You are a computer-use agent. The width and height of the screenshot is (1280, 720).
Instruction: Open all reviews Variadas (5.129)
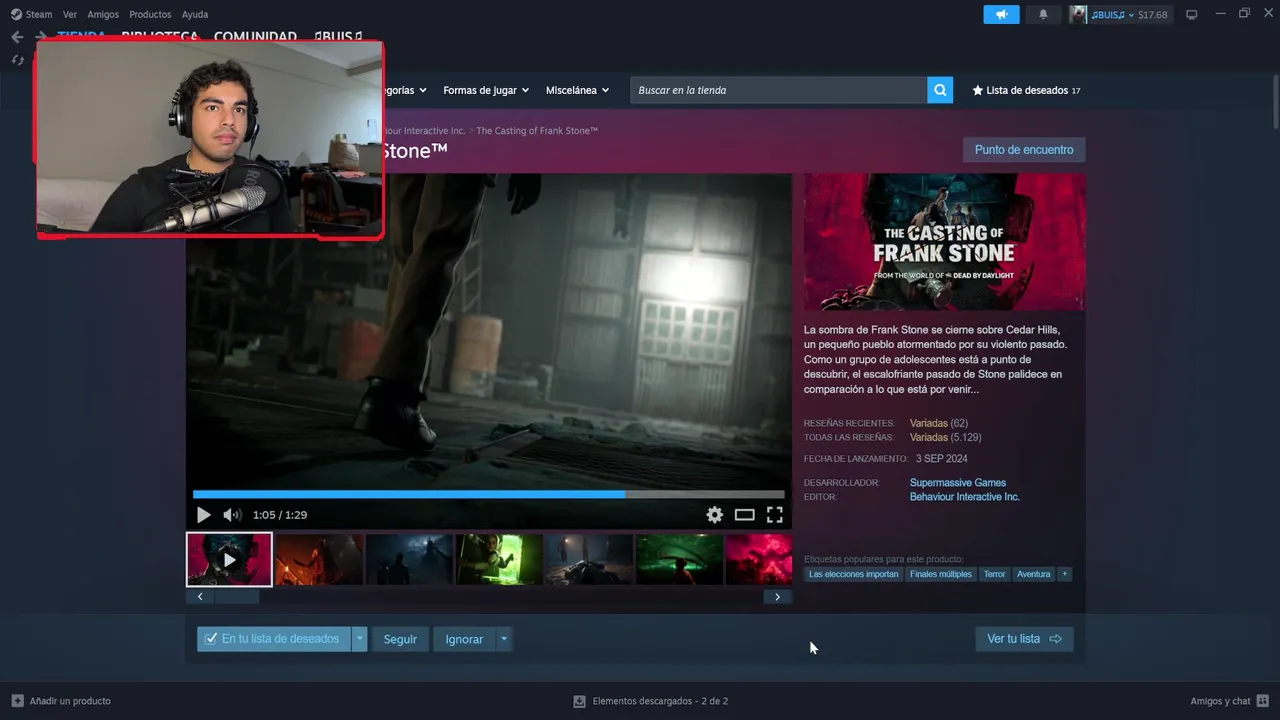(946, 437)
